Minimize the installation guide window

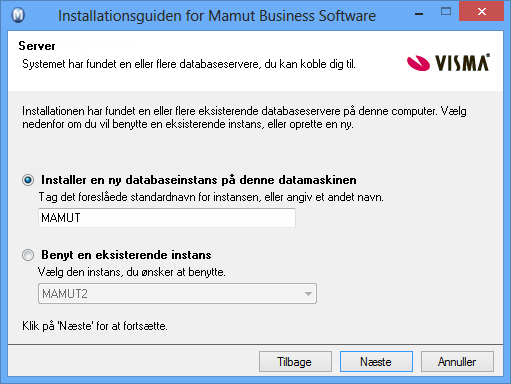pos(419,14)
